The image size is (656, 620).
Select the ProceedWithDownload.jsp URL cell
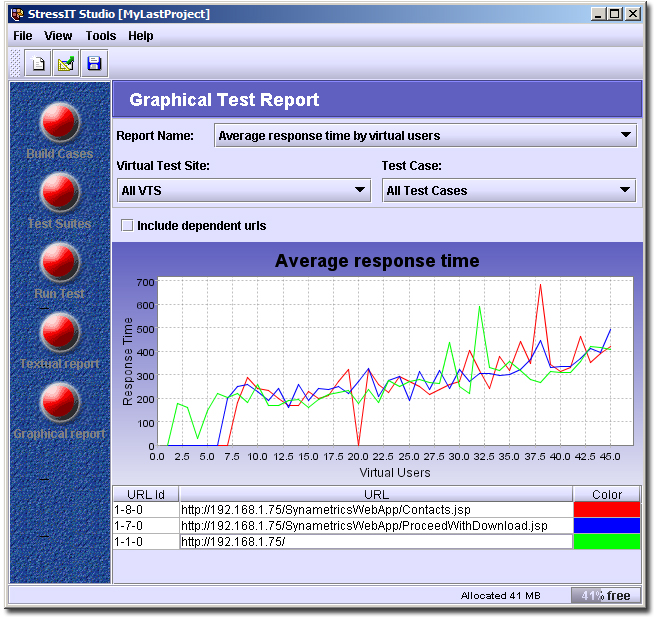point(376,526)
